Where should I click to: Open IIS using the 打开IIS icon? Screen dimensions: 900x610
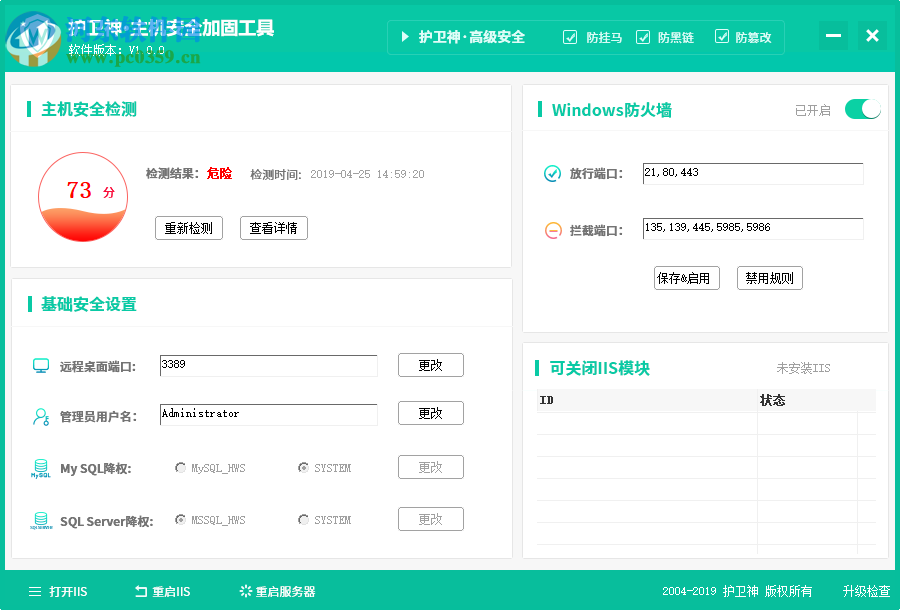(33, 591)
